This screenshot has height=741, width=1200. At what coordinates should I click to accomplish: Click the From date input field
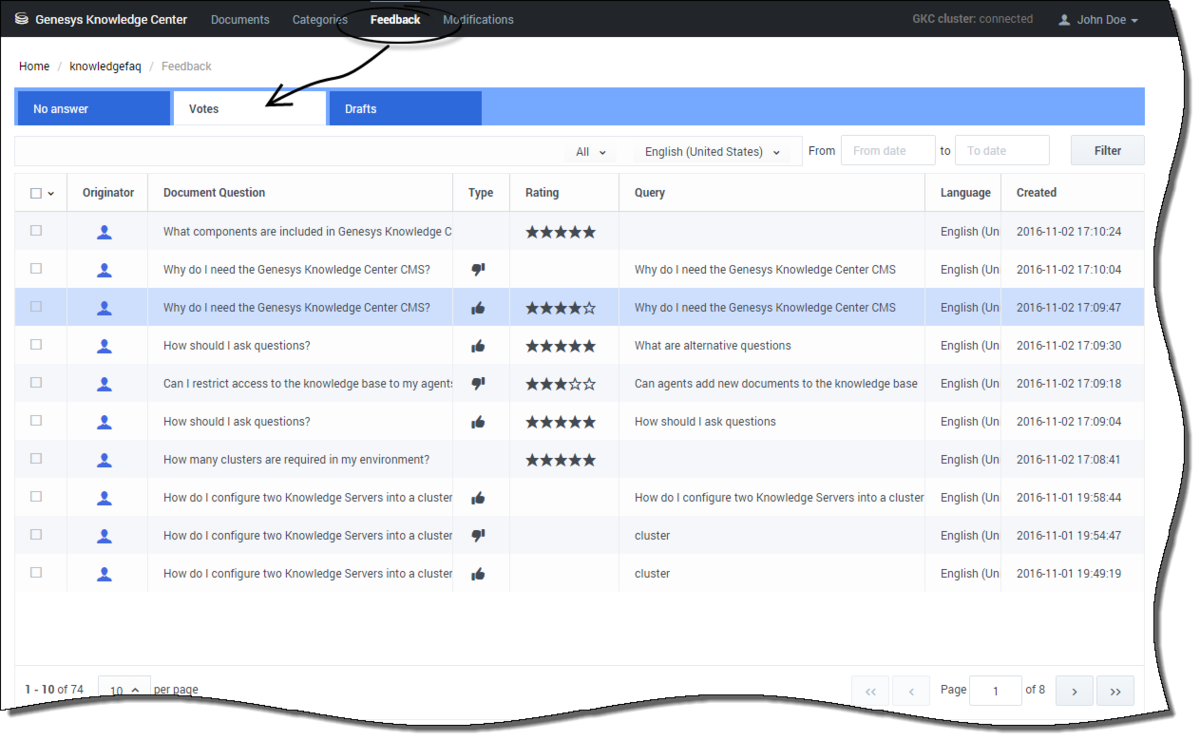point(888,151)
